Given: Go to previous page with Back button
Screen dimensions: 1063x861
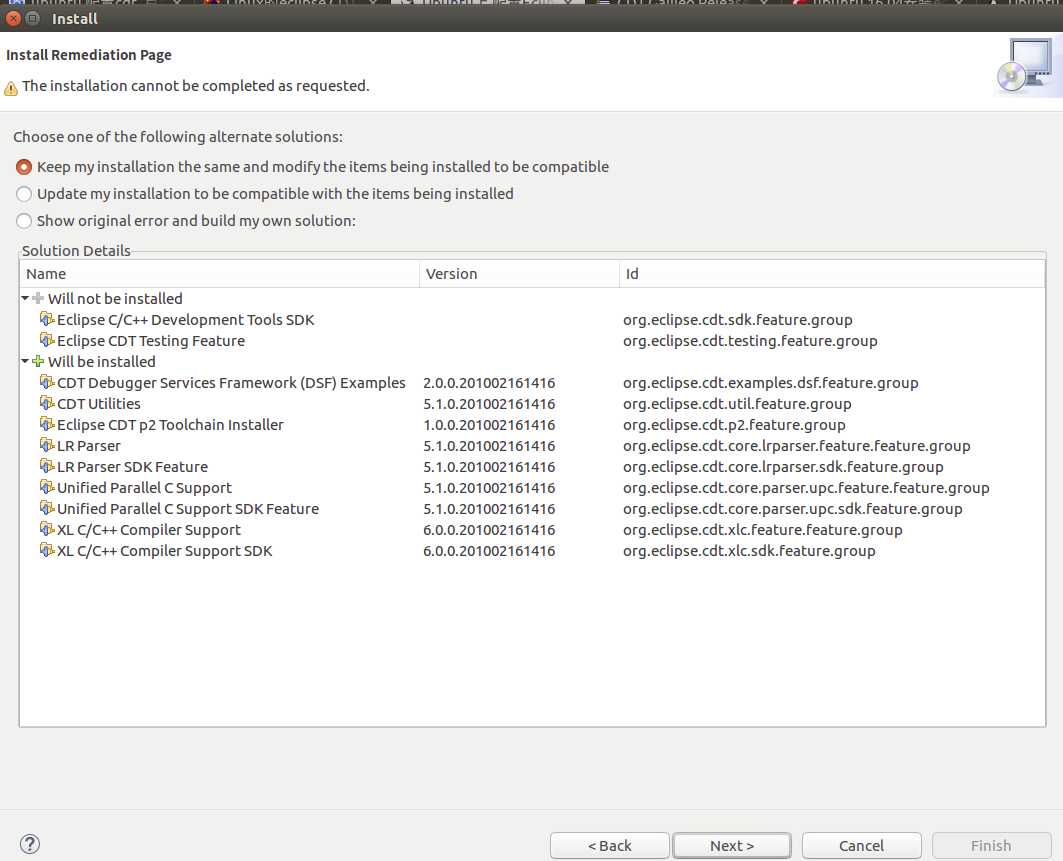Looking at the screenshot, I should click(609, 845).
